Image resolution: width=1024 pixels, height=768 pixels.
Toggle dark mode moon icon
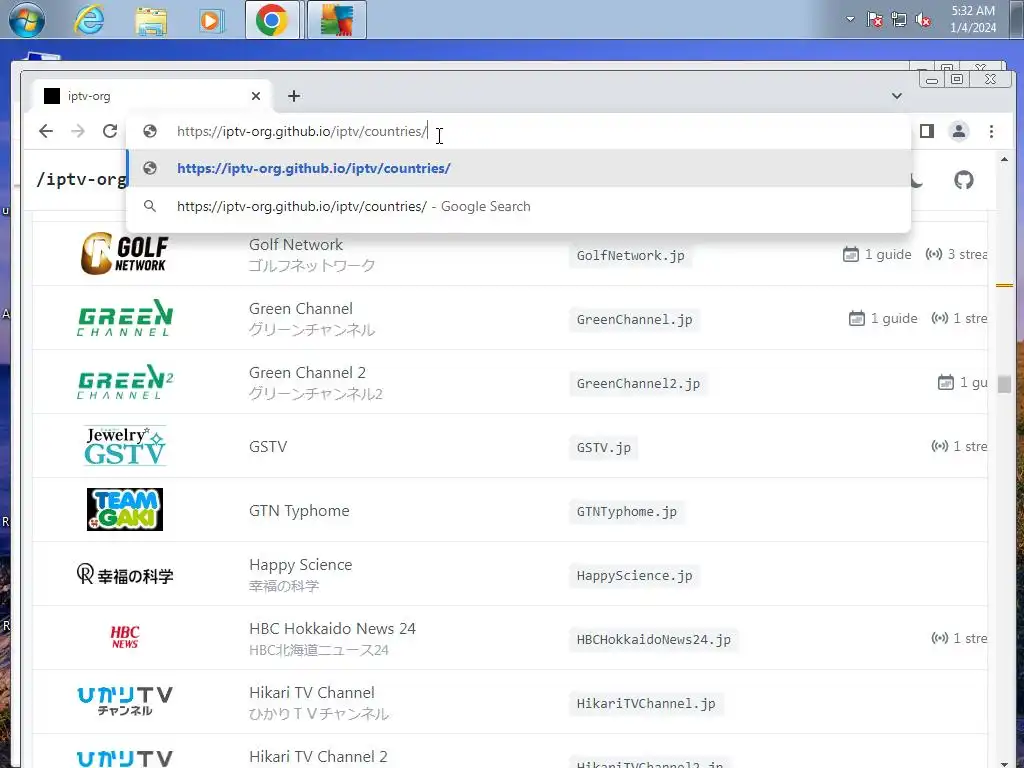tap(916, 181)
